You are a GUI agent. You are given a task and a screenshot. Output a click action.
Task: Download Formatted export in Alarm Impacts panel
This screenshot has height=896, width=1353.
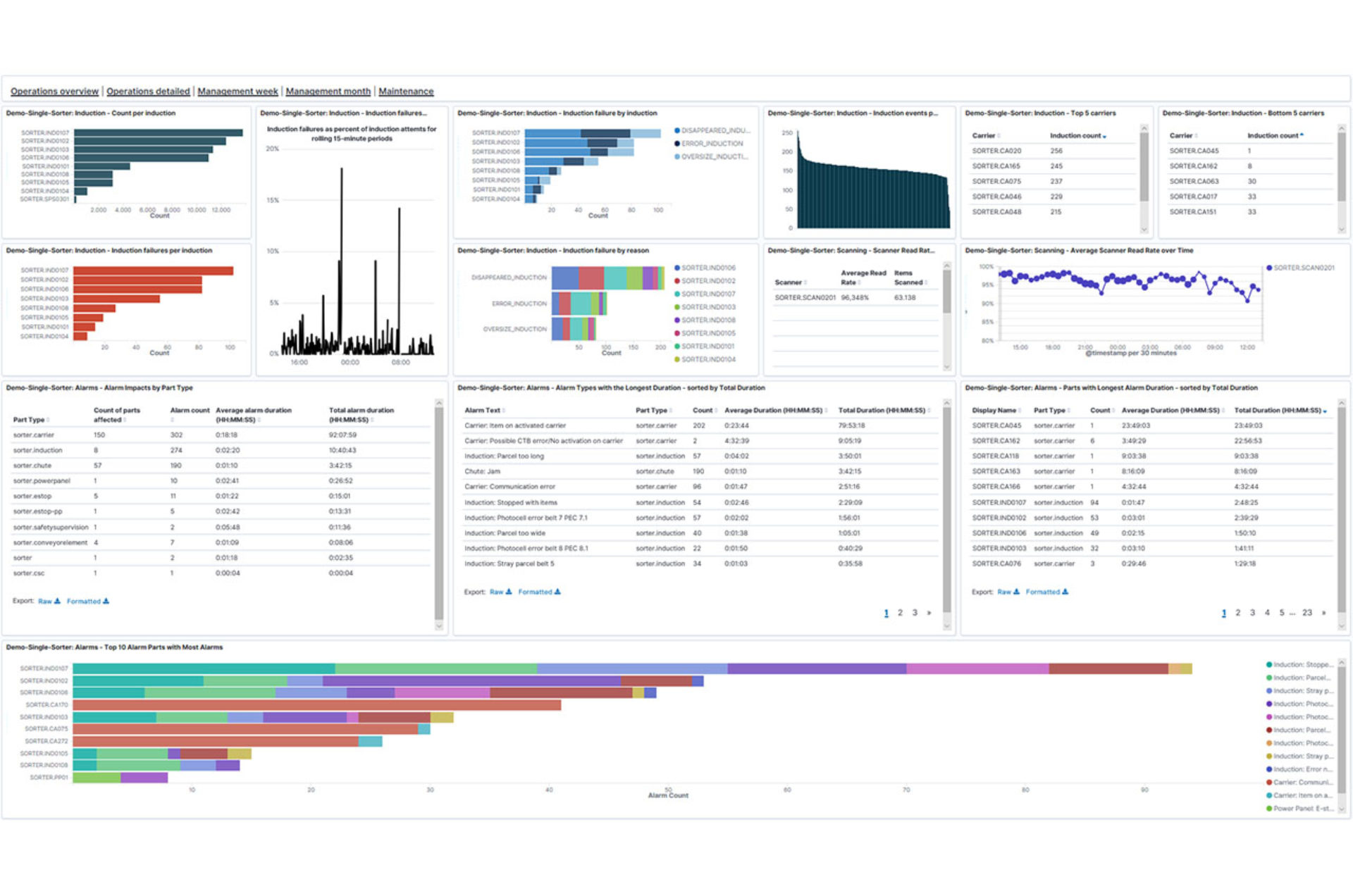[x=87, y=601]
